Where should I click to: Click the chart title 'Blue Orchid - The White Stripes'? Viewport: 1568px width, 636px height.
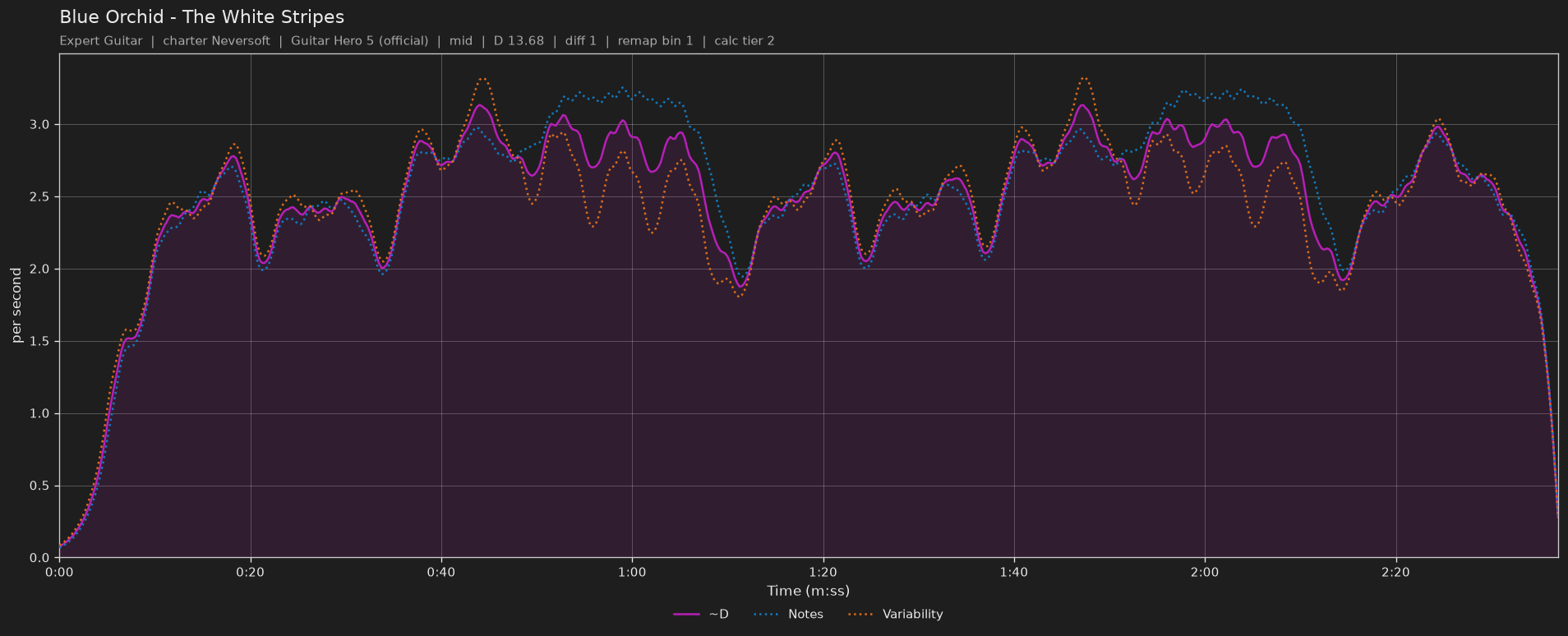201,17
